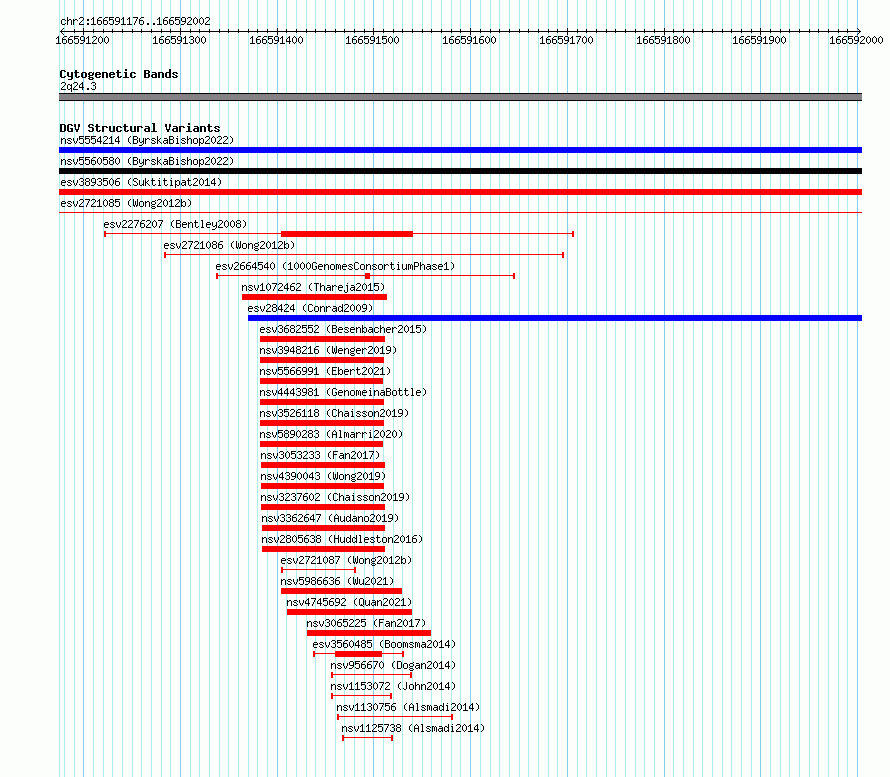The image size is (890, 777).
Task: Click the Cytogenetic Bands track title
Action: pos(119,74)
